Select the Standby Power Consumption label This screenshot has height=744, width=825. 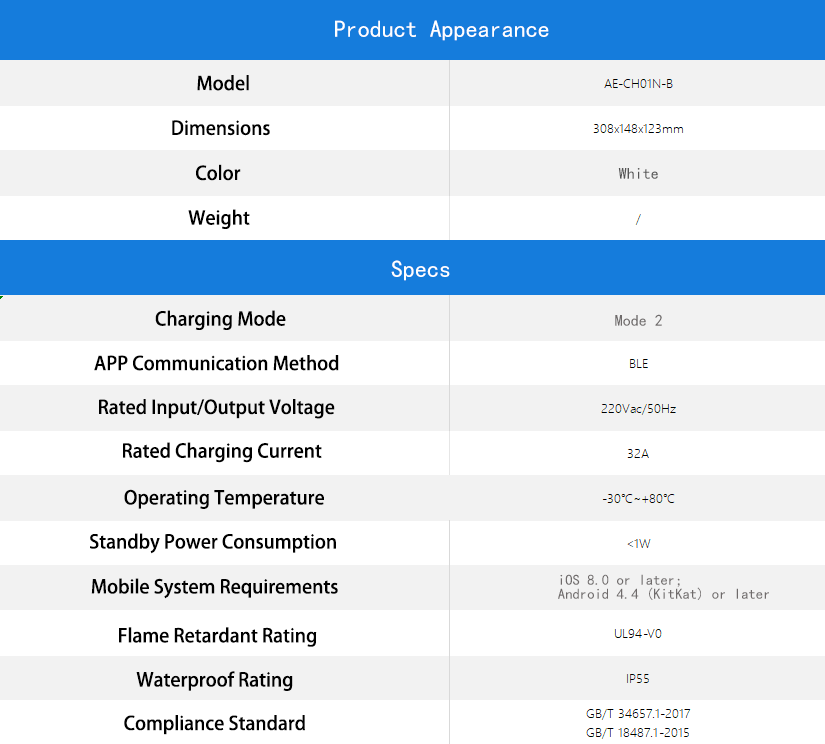(x=213, y=542)
